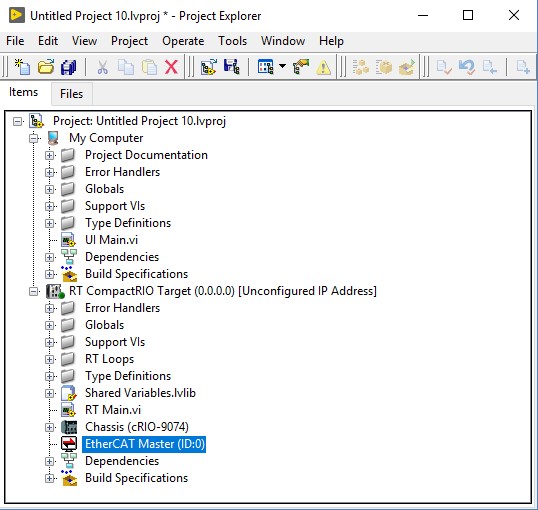Image resolution: width=538 pixels, height=510 pixels.
Task: Collapse the My Computer tree node
Action: click(34, 138)
